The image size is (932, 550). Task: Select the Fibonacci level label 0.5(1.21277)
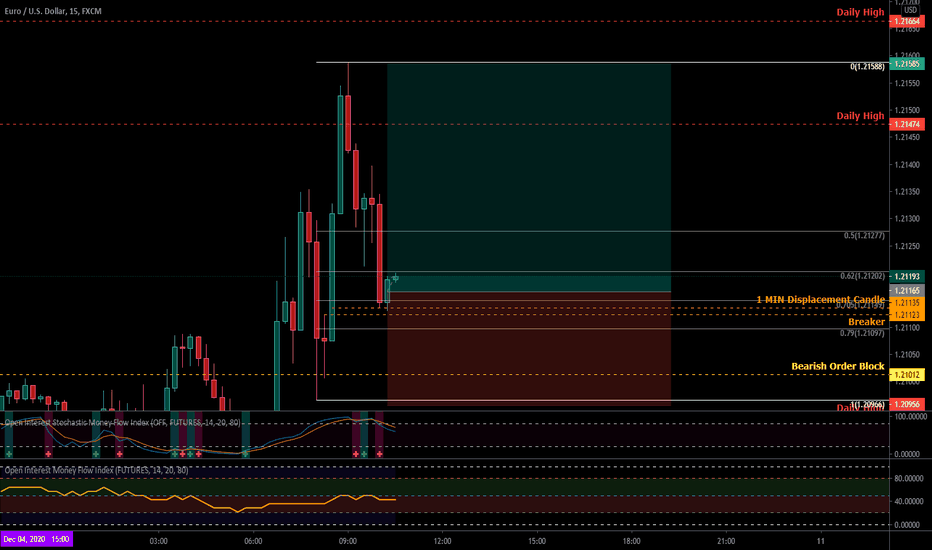click(864, 236)
